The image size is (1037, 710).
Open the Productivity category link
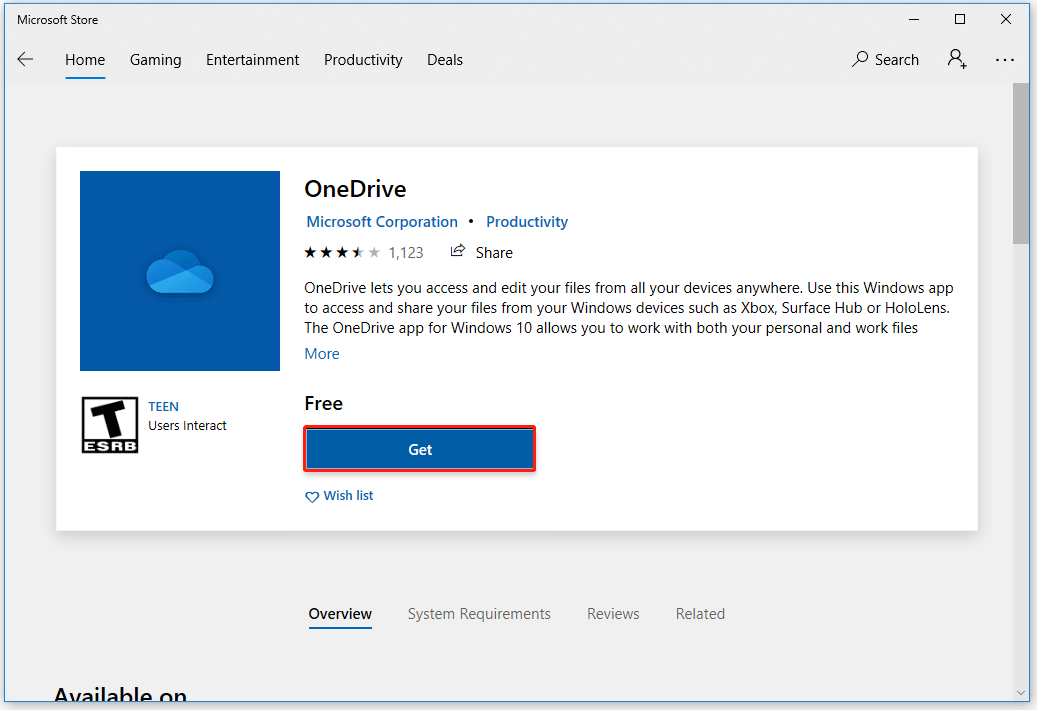point(527,222)
